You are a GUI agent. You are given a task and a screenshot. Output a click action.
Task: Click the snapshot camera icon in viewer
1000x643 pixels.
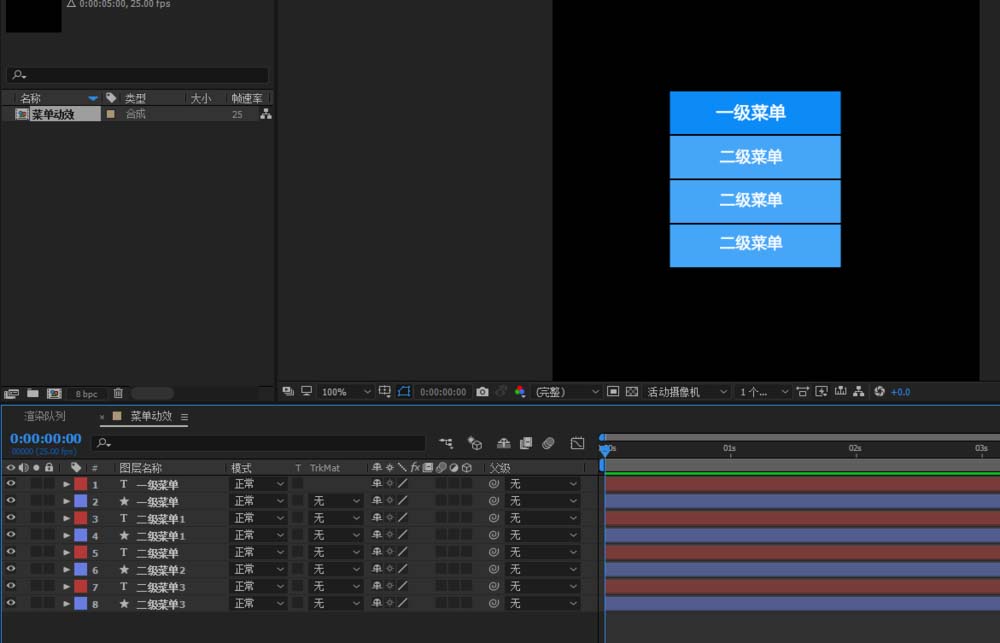click(482, 392)
